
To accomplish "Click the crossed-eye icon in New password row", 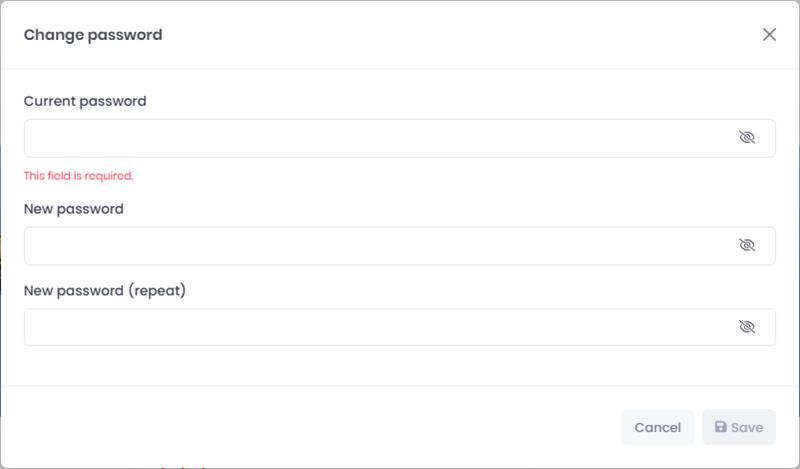I will [747, 245].
